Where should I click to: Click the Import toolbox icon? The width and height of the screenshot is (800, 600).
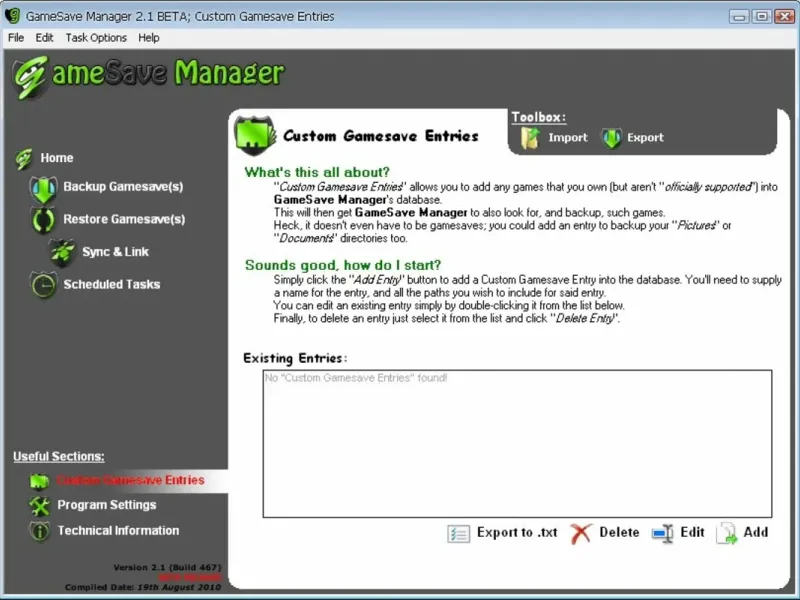coord(530,138)
